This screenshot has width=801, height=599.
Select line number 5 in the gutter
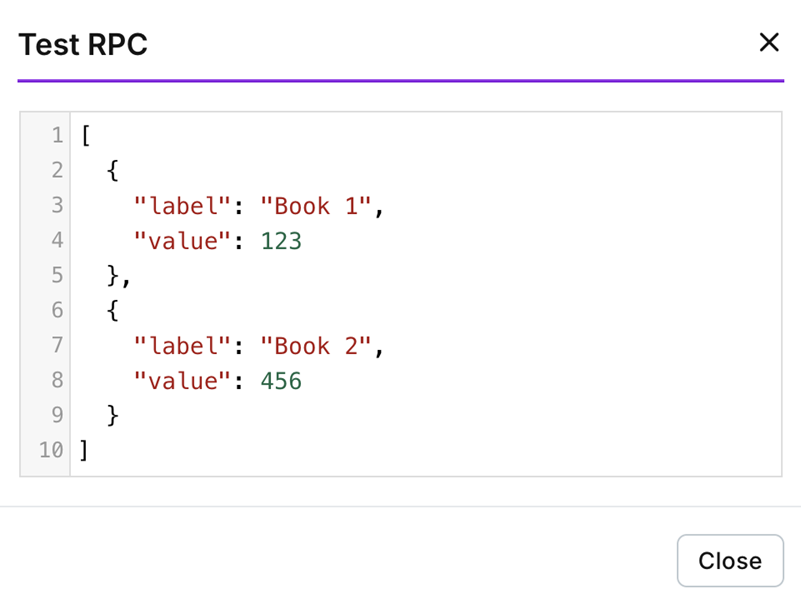pos(57,275)
